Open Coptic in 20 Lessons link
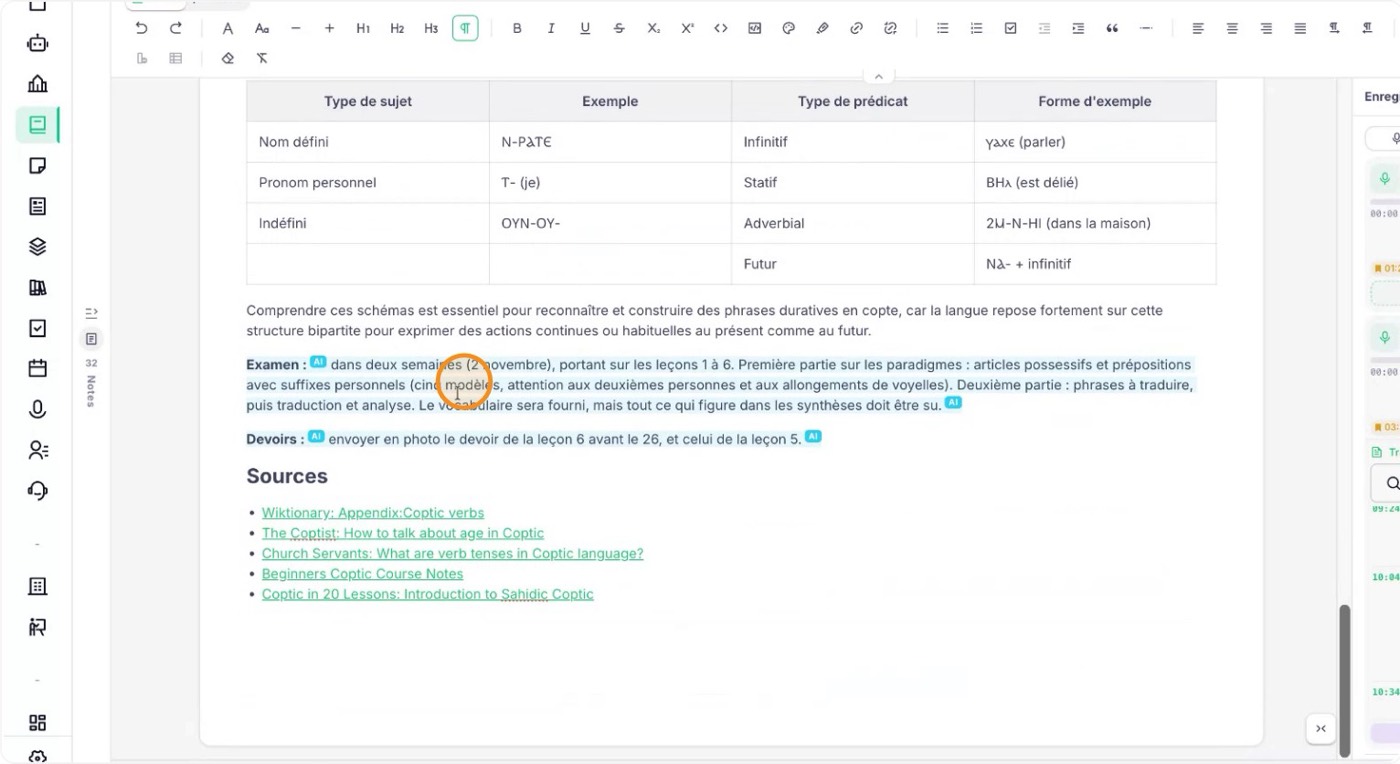 tap(427, 594)
